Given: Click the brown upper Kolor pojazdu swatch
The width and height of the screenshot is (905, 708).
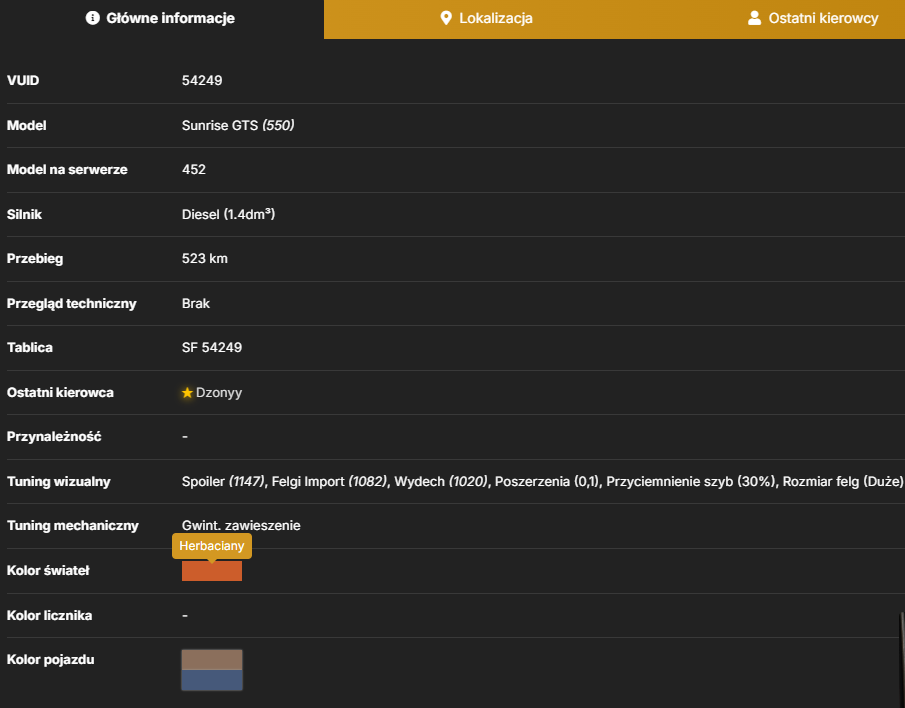Looking at the screenshot, I should 212,660.
